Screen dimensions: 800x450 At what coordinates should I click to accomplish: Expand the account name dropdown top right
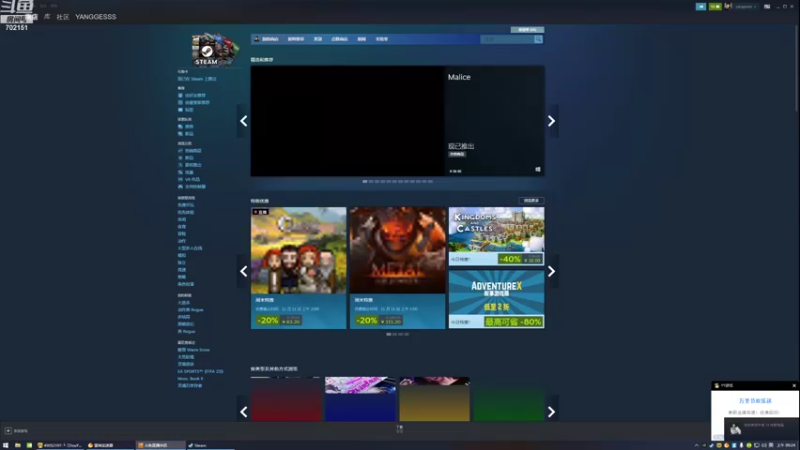[745, 7]
